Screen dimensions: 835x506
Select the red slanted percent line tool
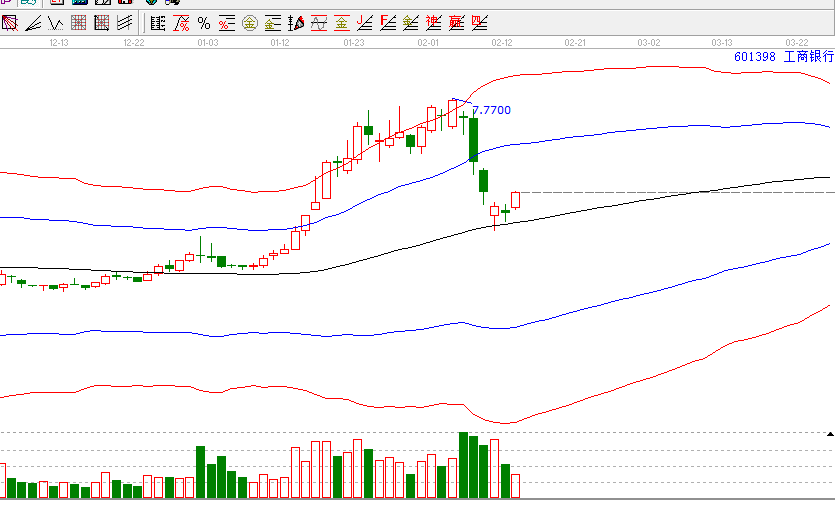coord(181,23)
